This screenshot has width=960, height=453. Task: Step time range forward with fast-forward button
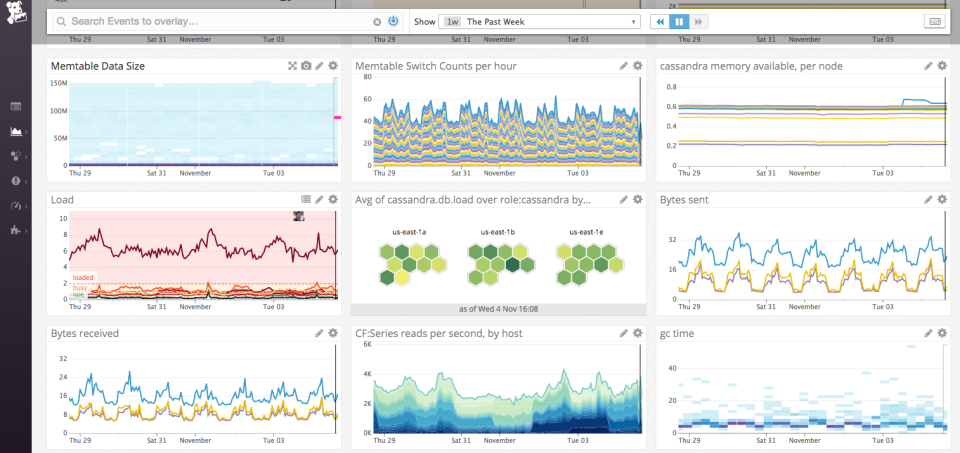(699, 21)
